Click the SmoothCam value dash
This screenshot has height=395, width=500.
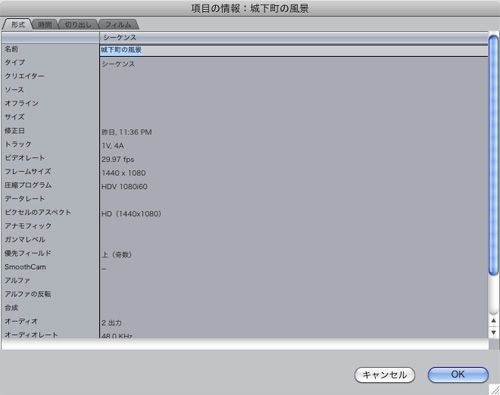[104, 269]
